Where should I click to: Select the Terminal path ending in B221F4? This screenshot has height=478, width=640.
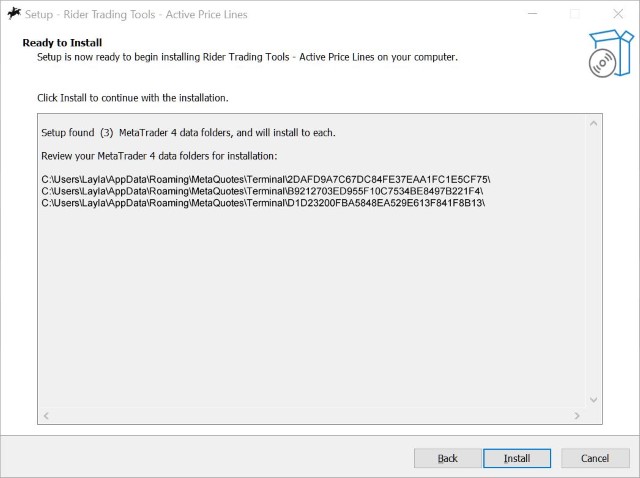pos(262,191)
